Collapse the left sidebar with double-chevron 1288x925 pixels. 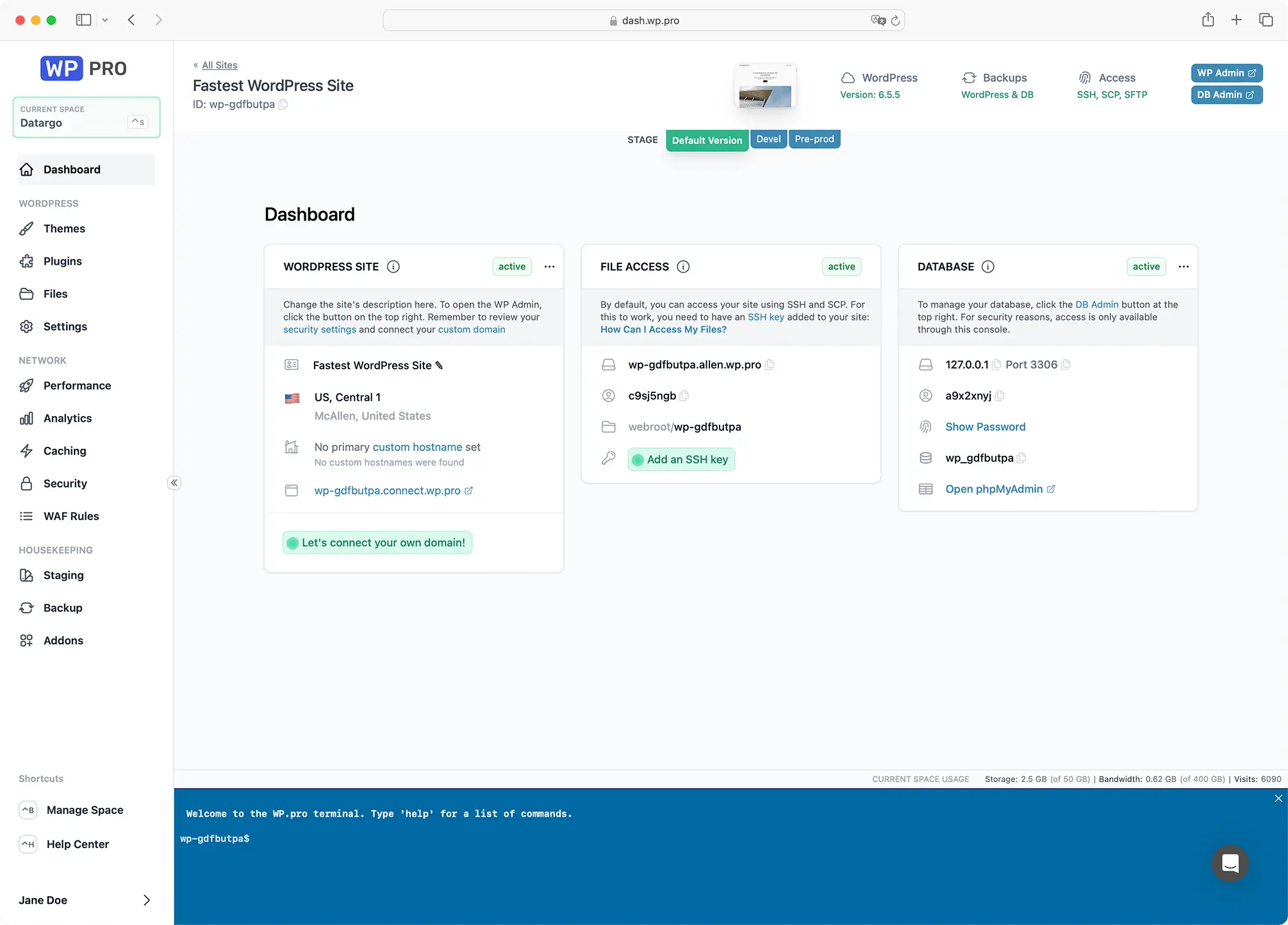174,483
